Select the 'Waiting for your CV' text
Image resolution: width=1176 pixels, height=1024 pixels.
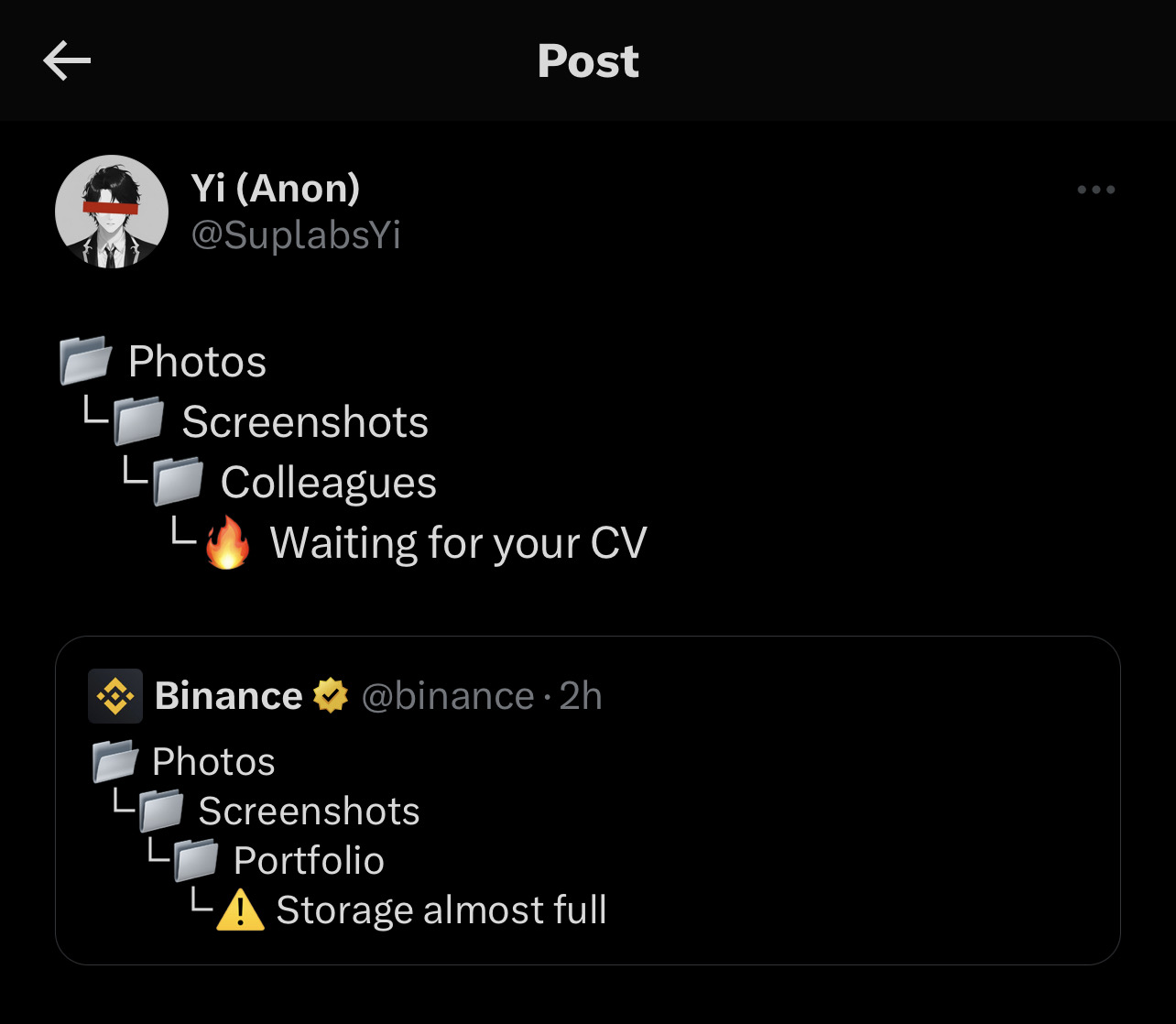458,542
